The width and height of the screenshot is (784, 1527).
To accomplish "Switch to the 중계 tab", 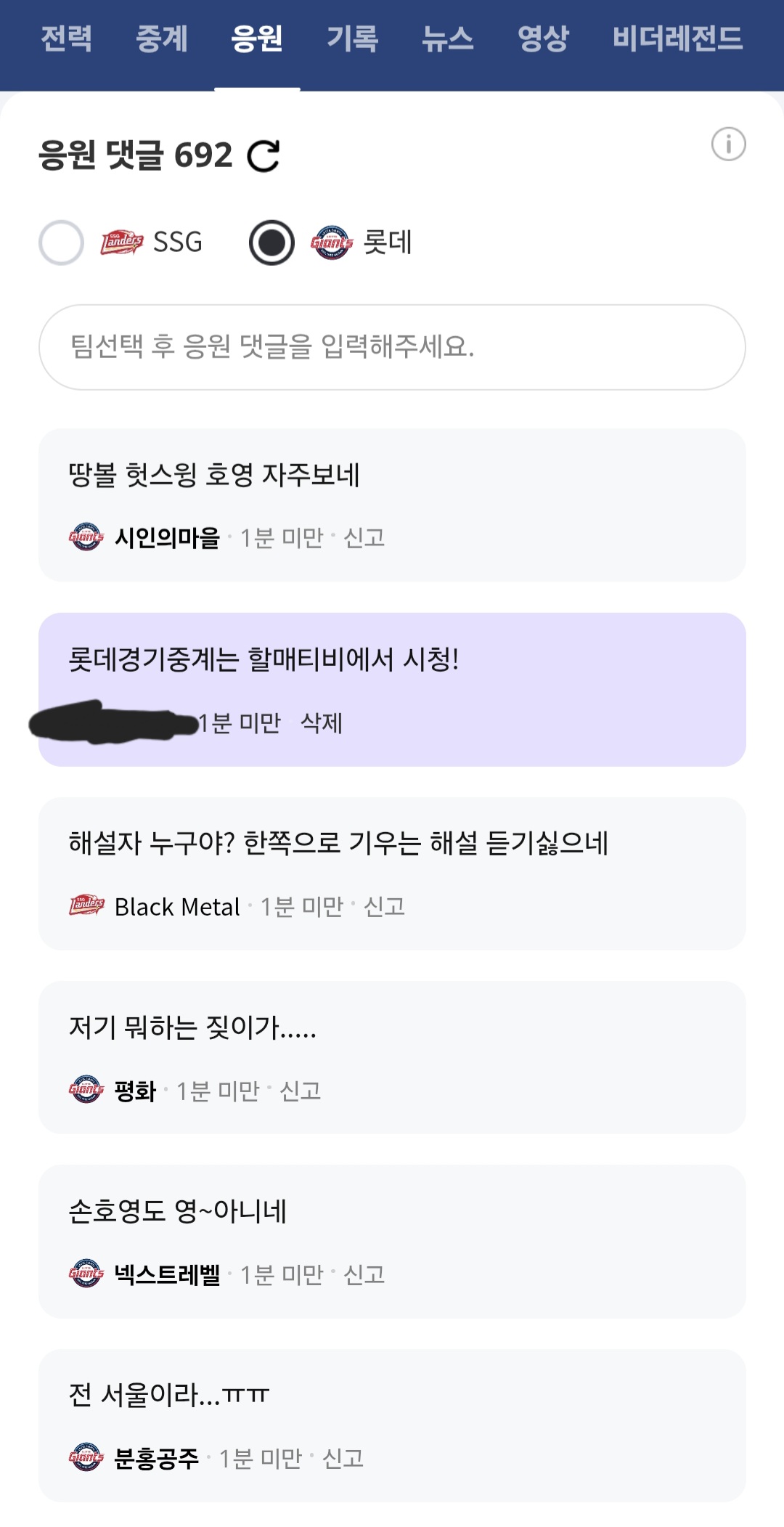I will pyautogui.click(x=162, y=38).
